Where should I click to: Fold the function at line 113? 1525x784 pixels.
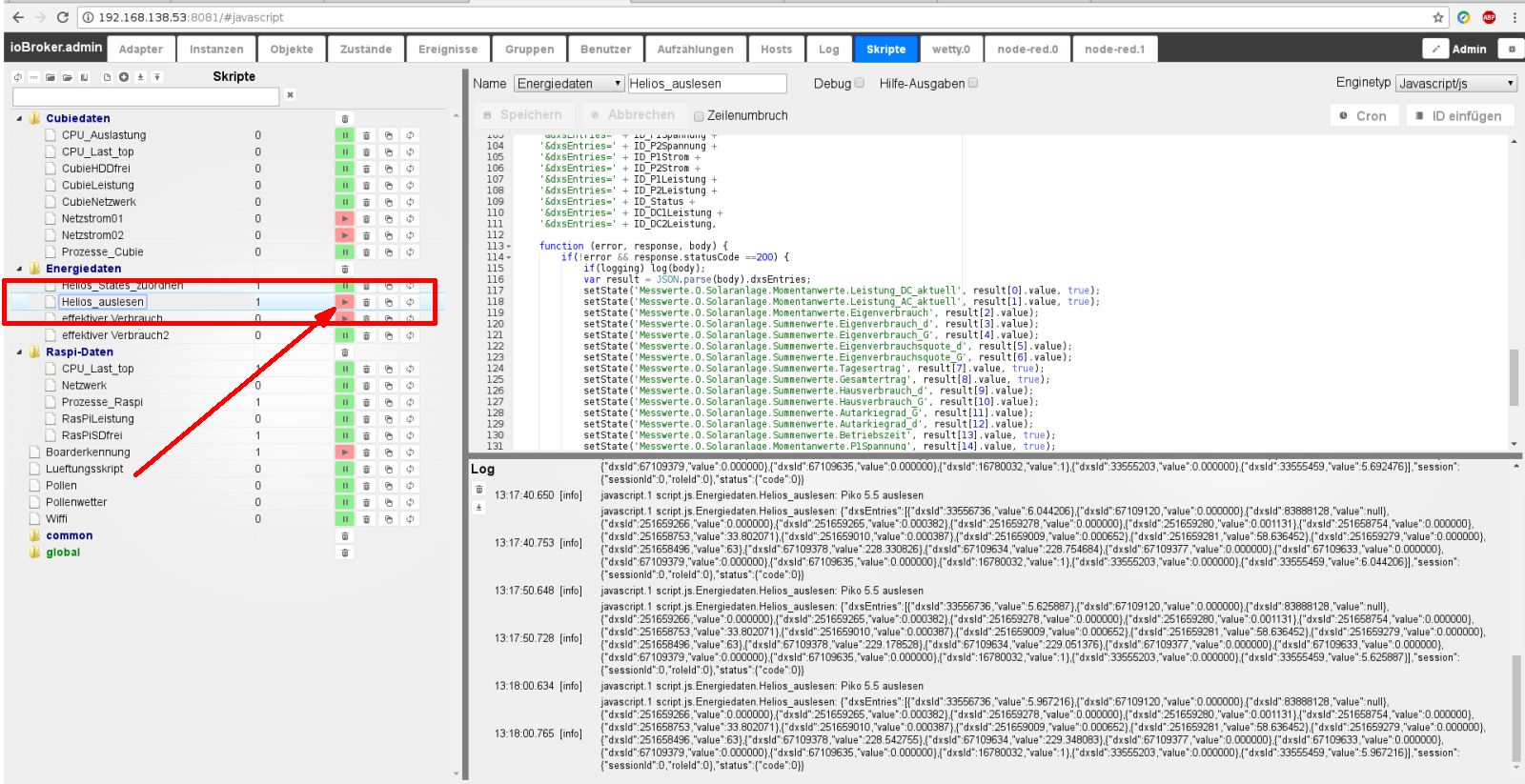[x=509, y=246]
